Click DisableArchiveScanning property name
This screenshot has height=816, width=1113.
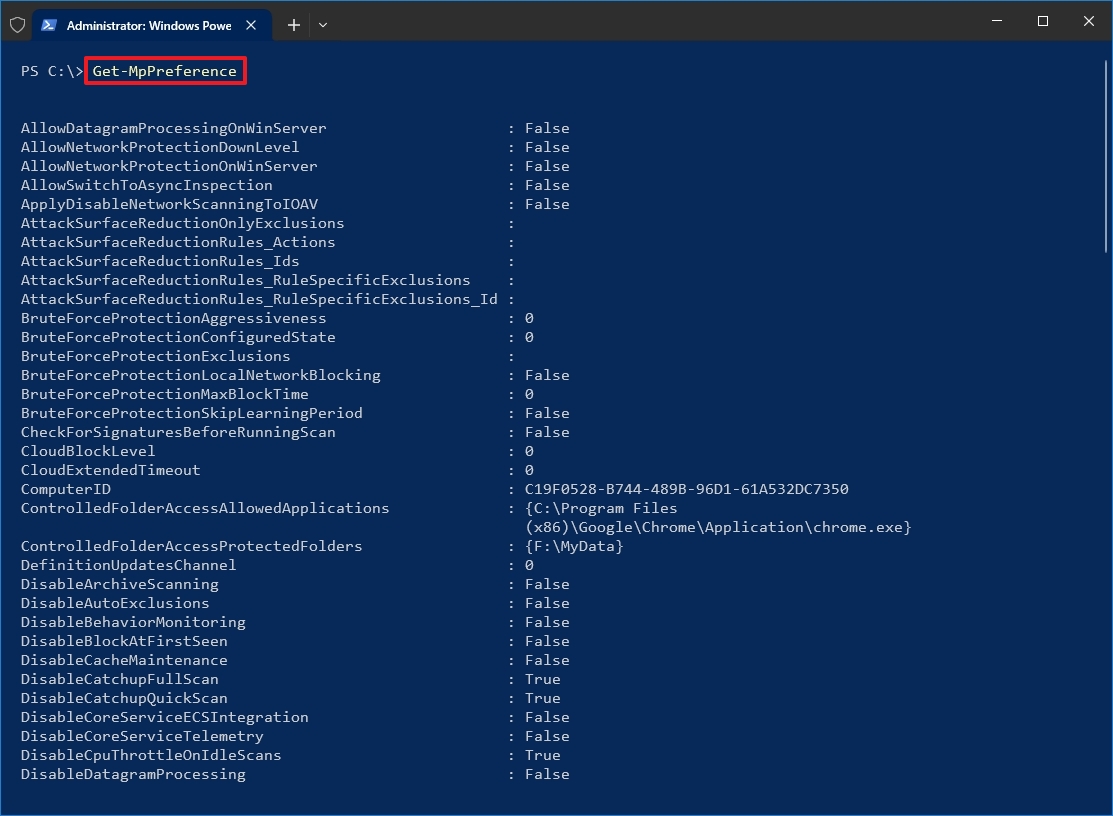click(119, 585)
